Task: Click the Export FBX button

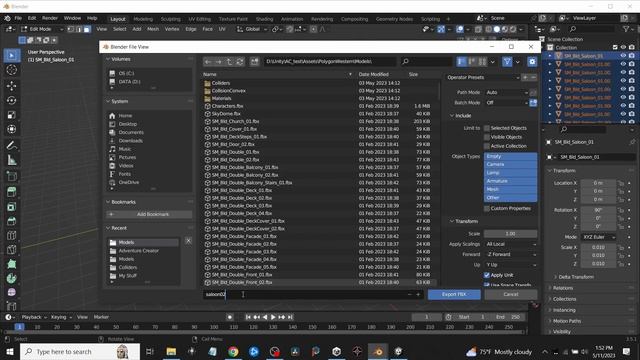Action: click(454, 294)
